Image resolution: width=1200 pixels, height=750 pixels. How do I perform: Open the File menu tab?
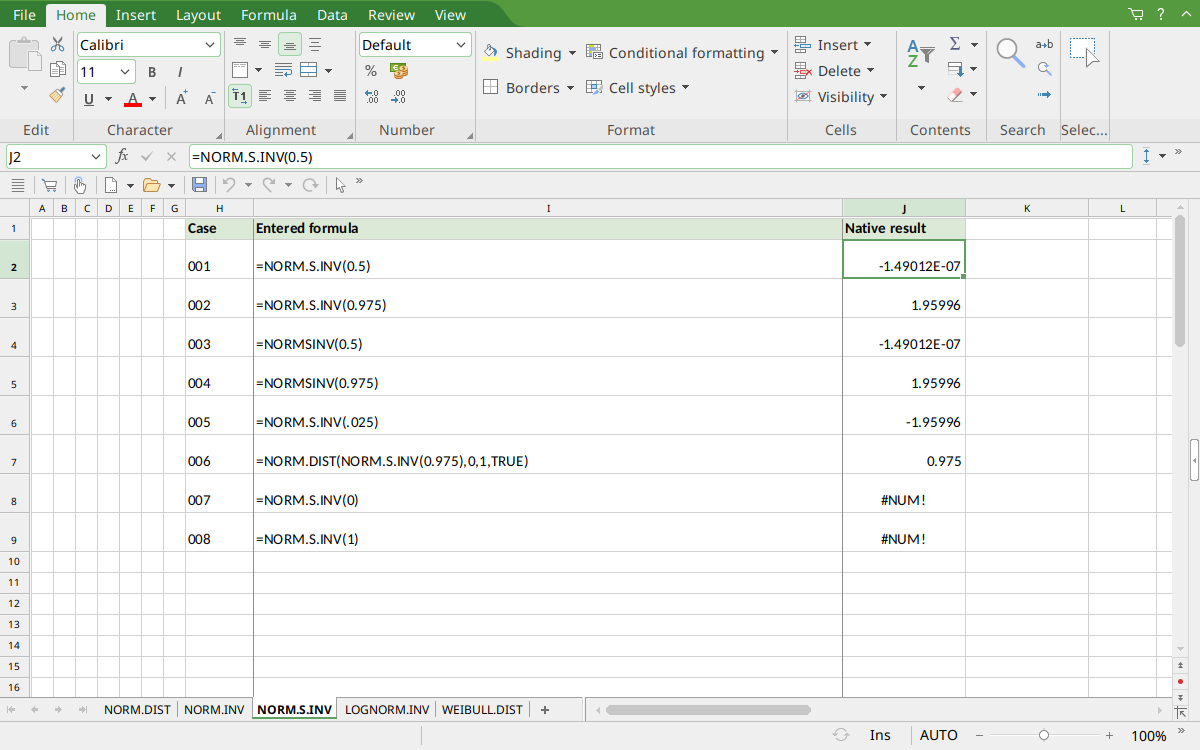tap(24, 15)
